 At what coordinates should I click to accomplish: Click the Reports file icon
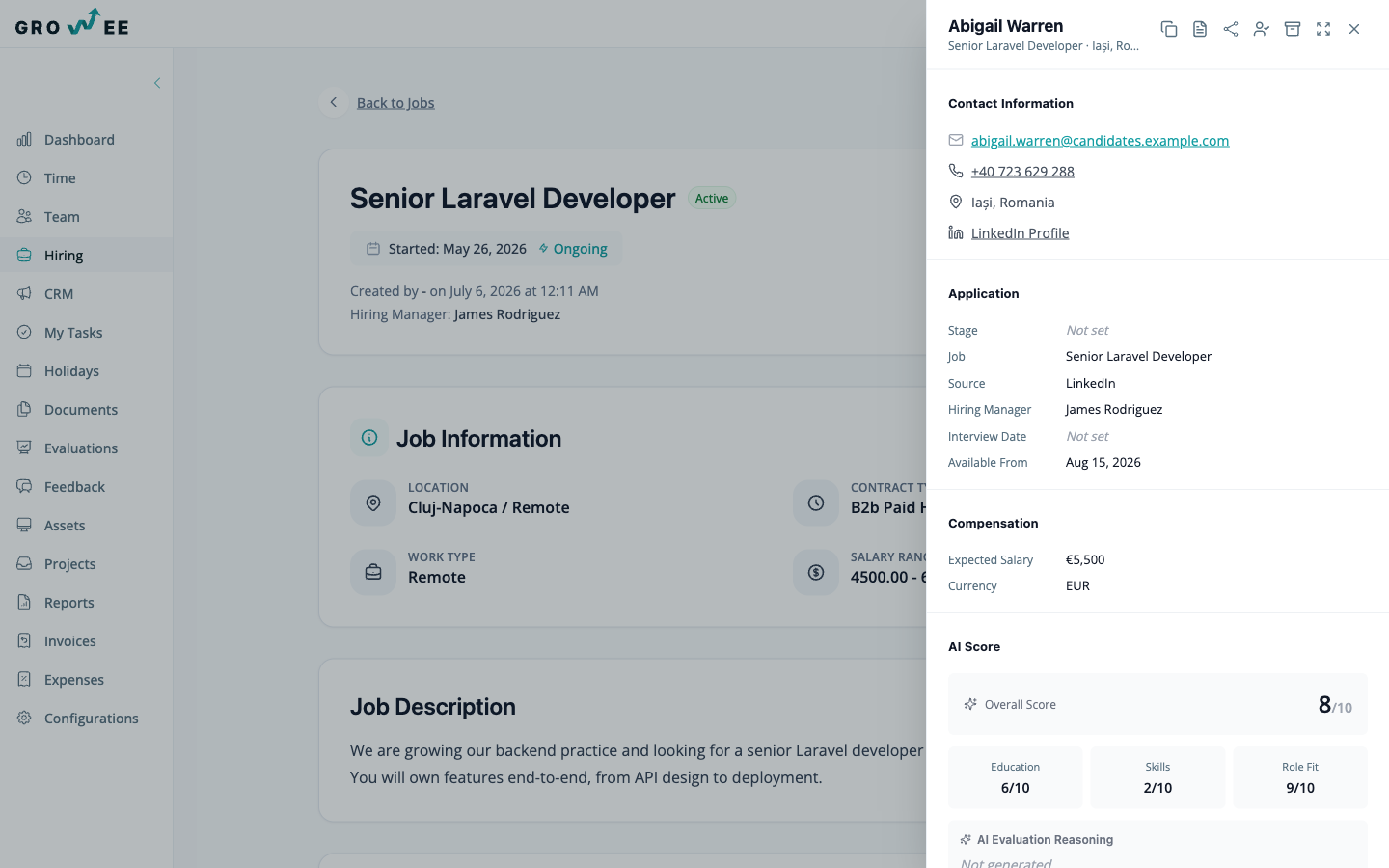[x=24, y=602]
